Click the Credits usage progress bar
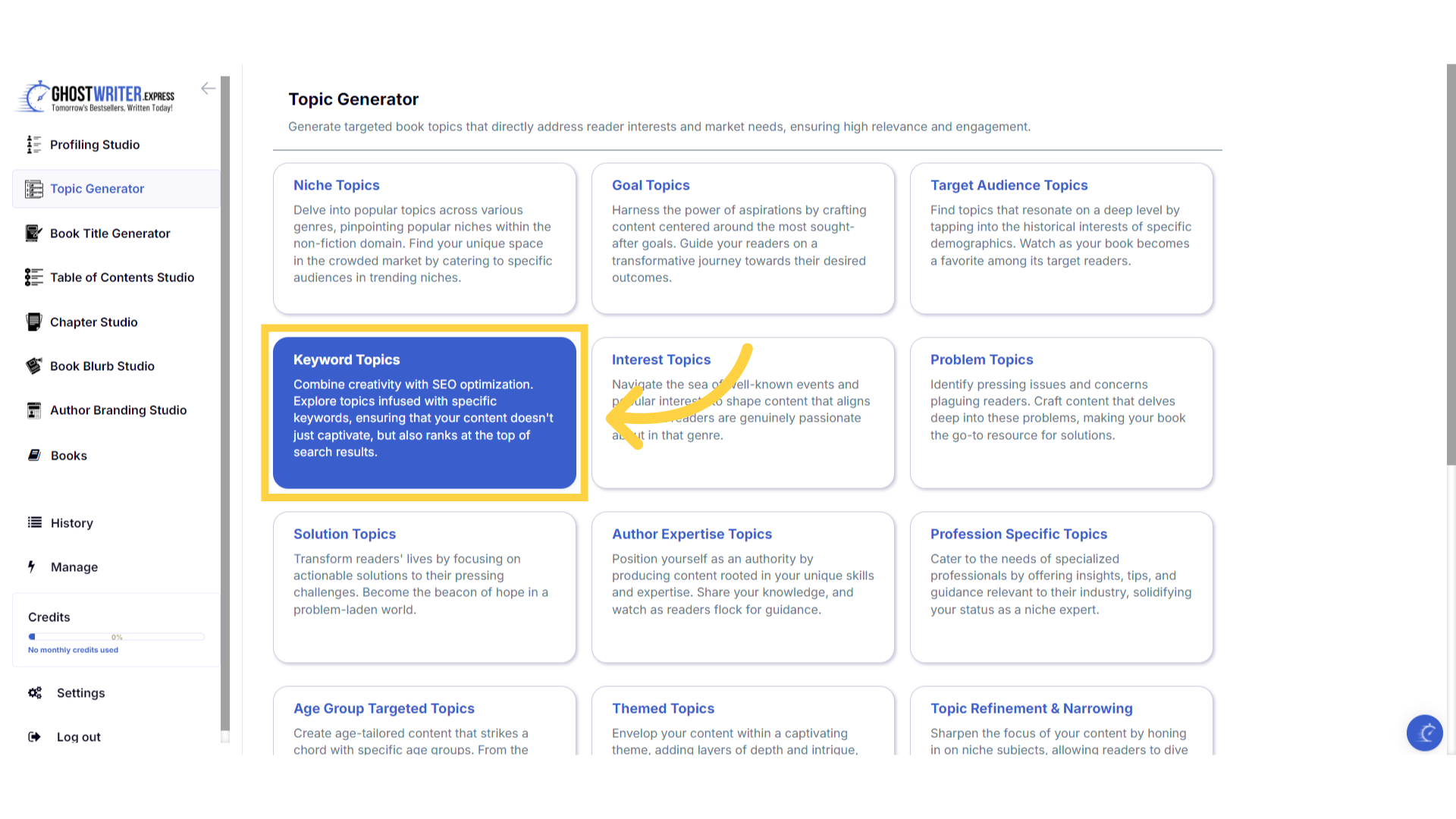The width and height of the screenshot is (1456, 819). [x=116, y=637]
